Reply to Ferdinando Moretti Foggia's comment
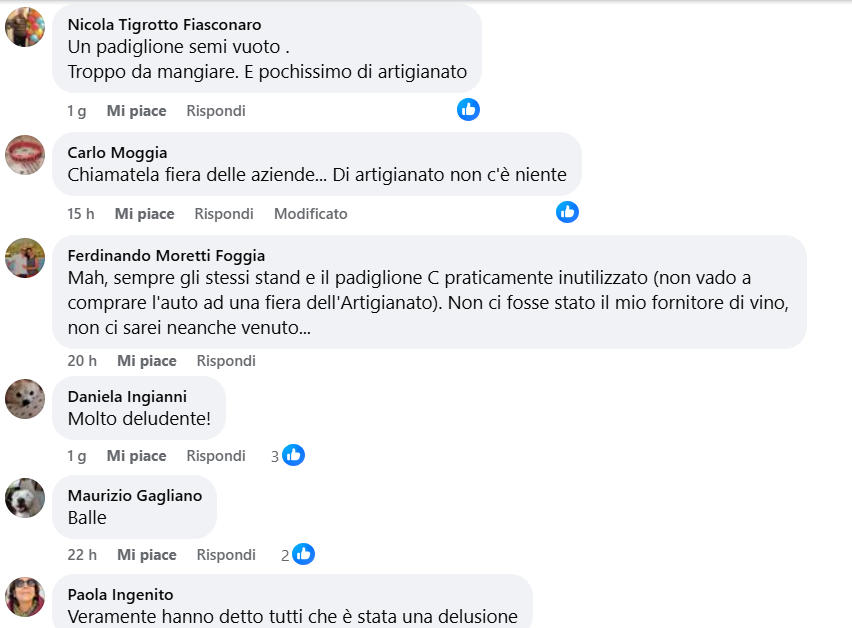The height and width of the screenshot is (628, 852). (226, 361)
